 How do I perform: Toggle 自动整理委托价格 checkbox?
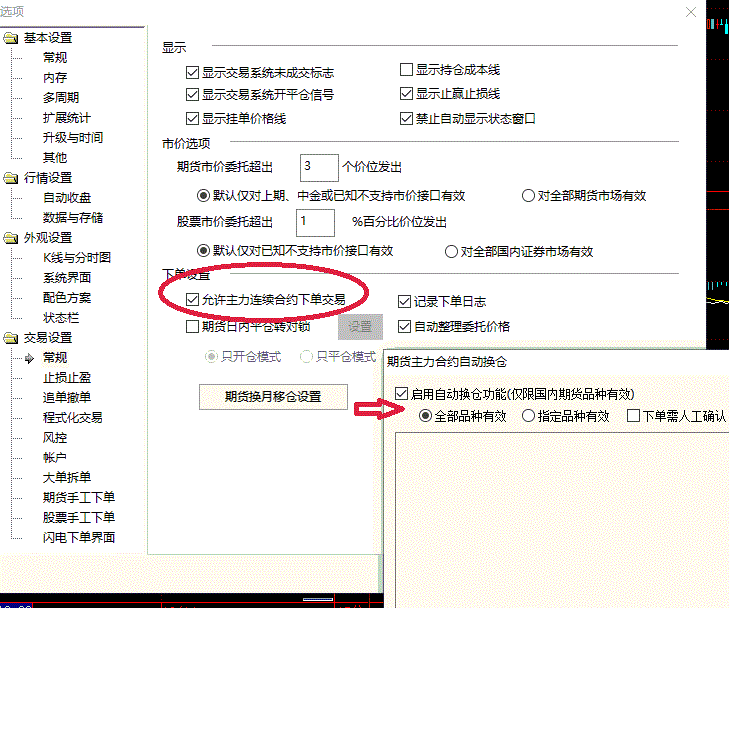404,327
